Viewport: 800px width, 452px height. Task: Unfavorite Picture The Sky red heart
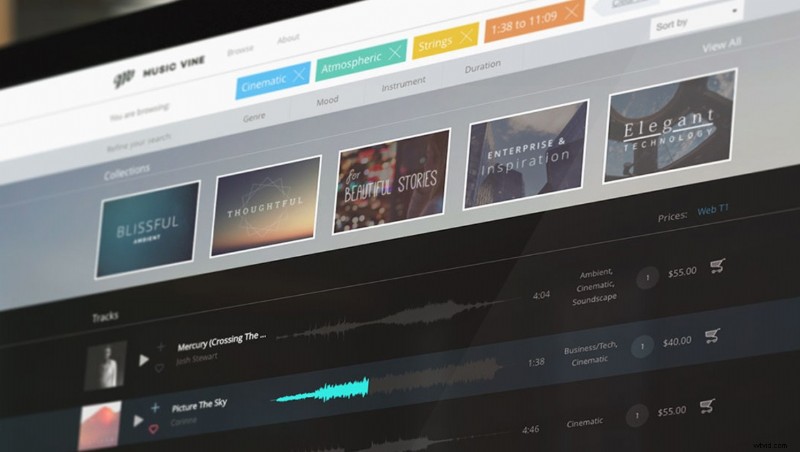pos(154,430)
